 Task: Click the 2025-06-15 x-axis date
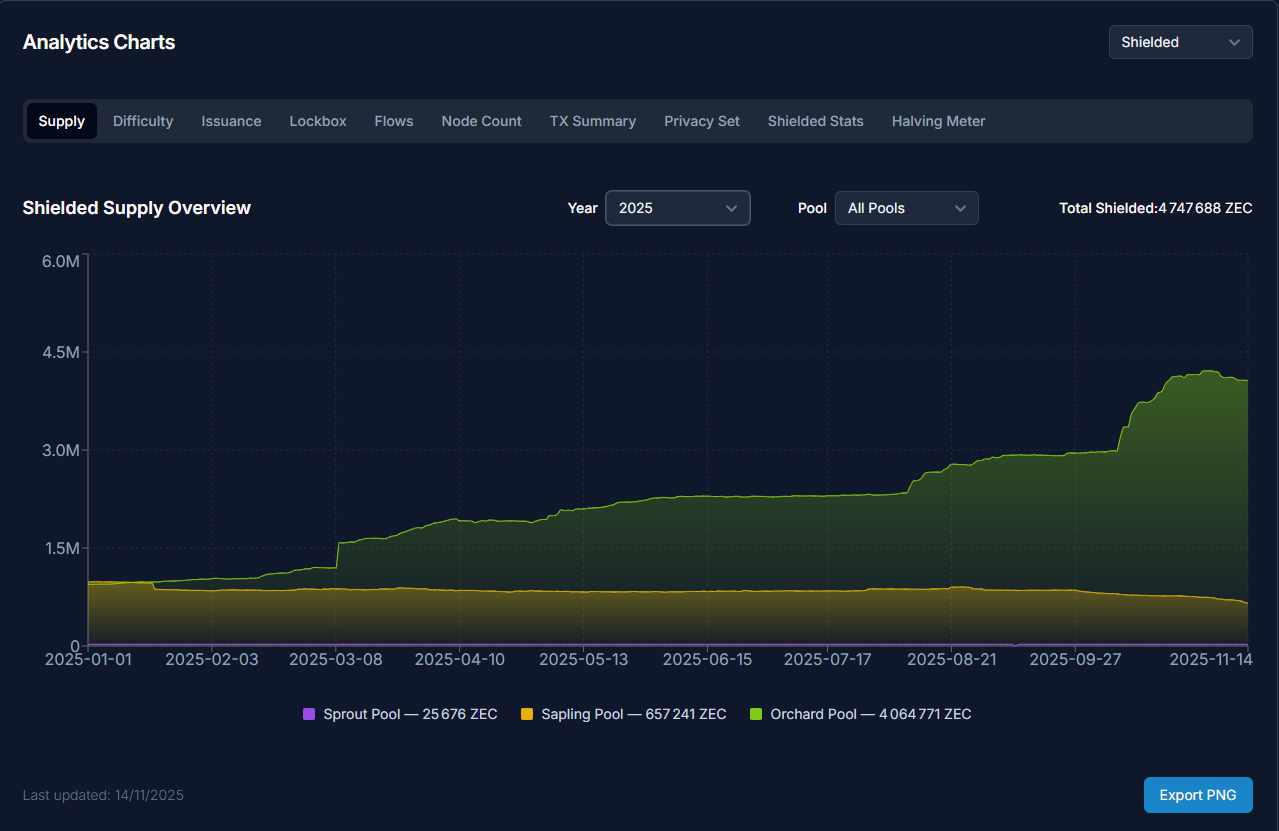(707, 659)
